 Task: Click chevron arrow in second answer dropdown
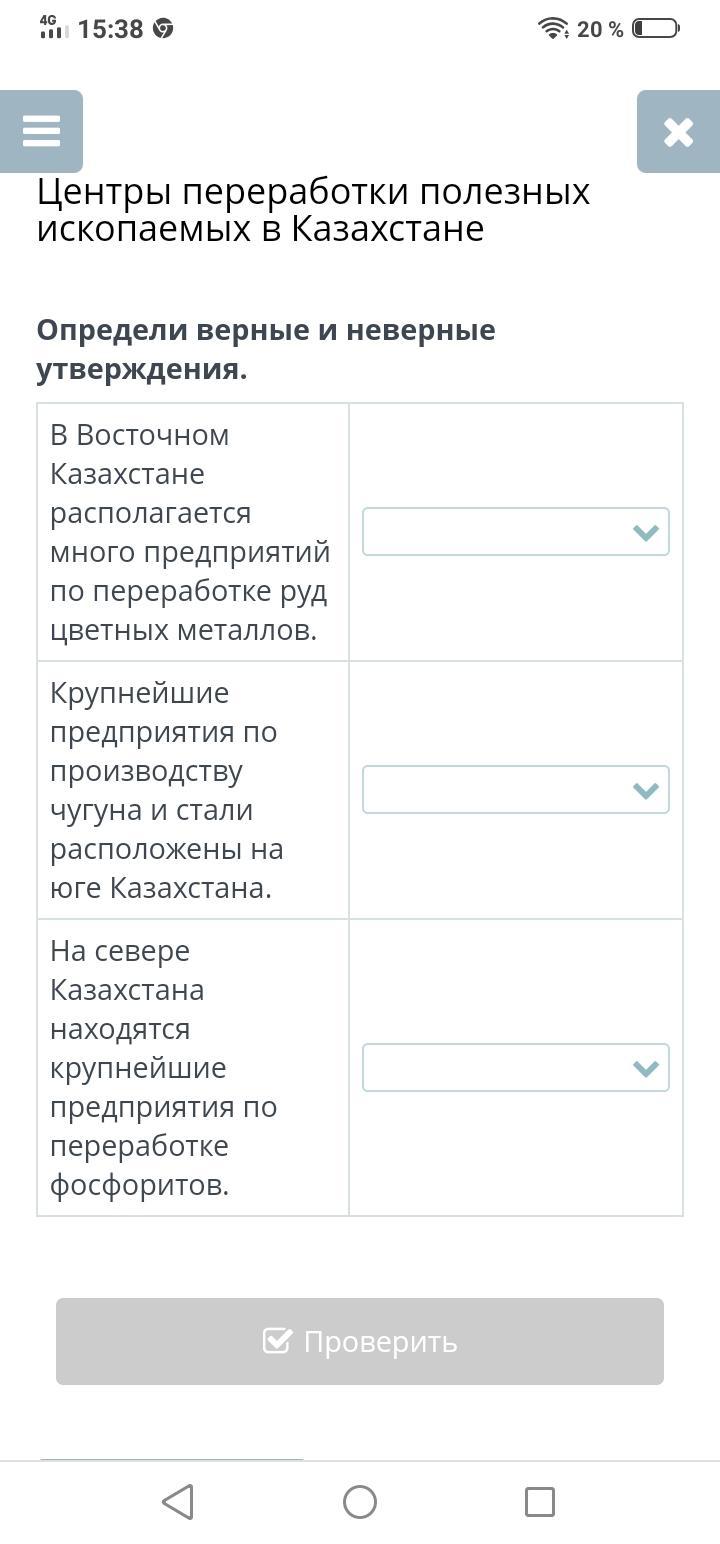pos(646,791)
